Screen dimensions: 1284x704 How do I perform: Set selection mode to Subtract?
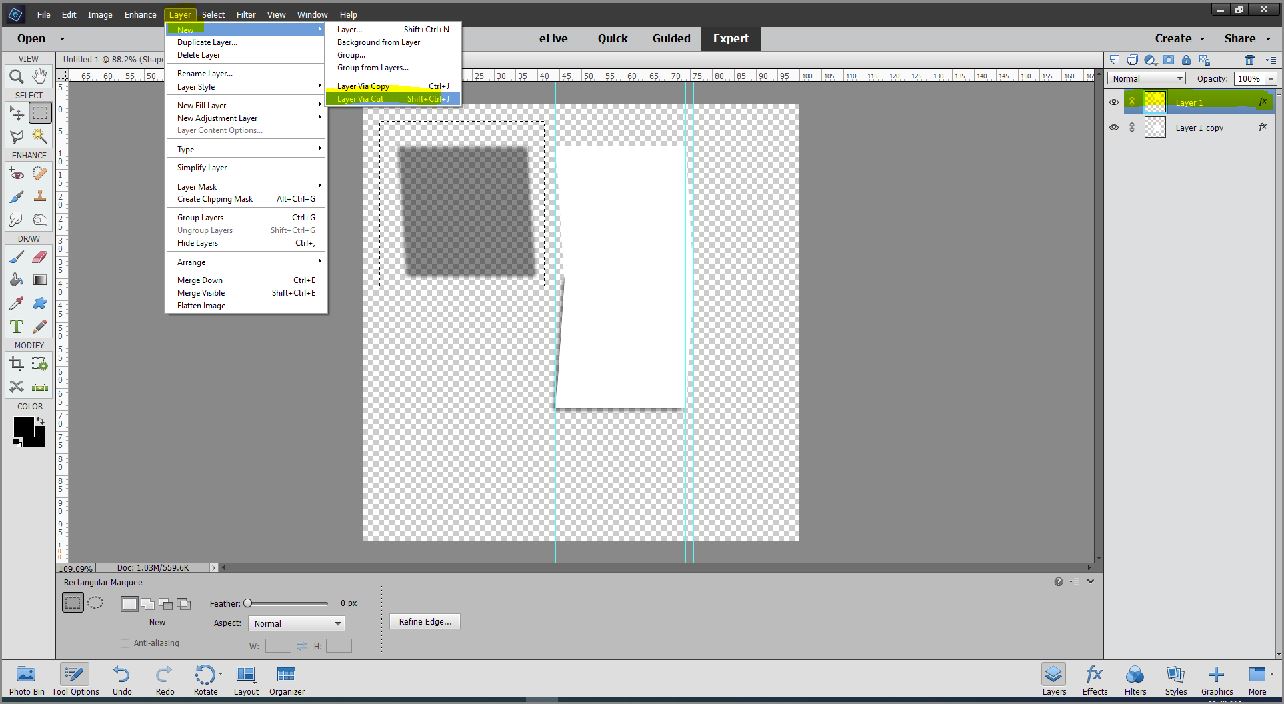pos(166,604)
